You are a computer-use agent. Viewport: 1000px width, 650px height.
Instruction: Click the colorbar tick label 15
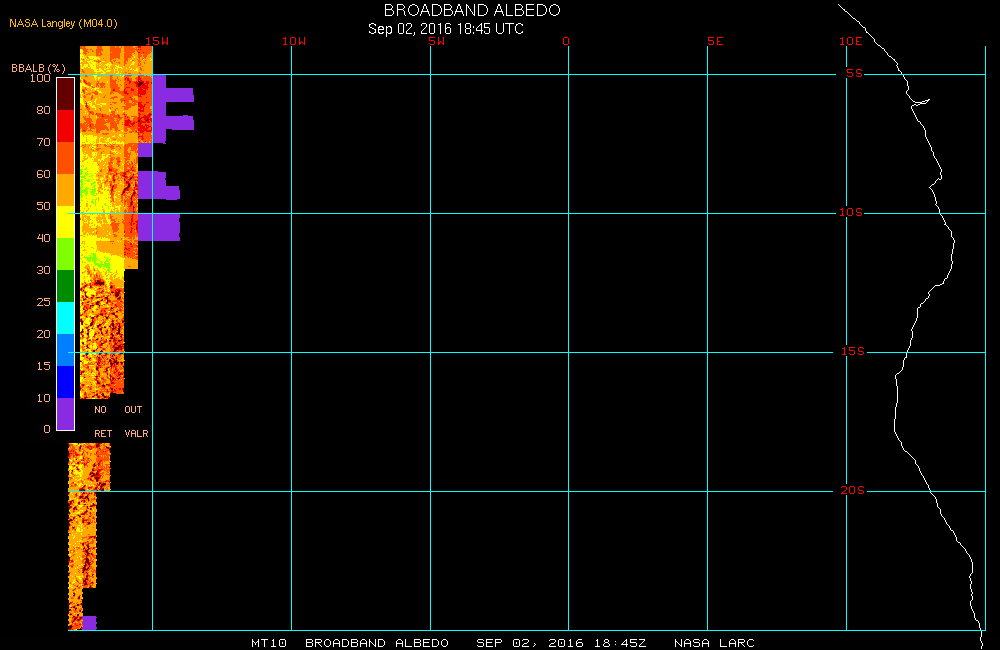(x=43, y=366)
